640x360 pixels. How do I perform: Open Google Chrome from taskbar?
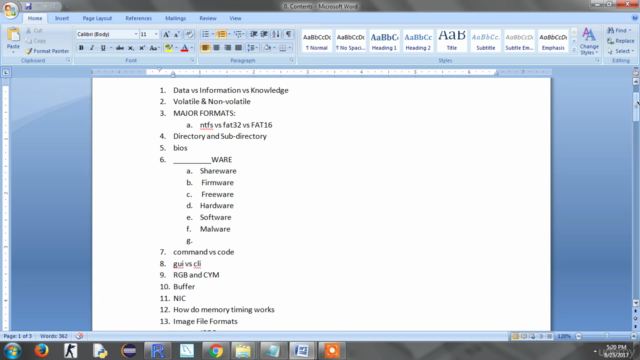[x=216, y=351]
